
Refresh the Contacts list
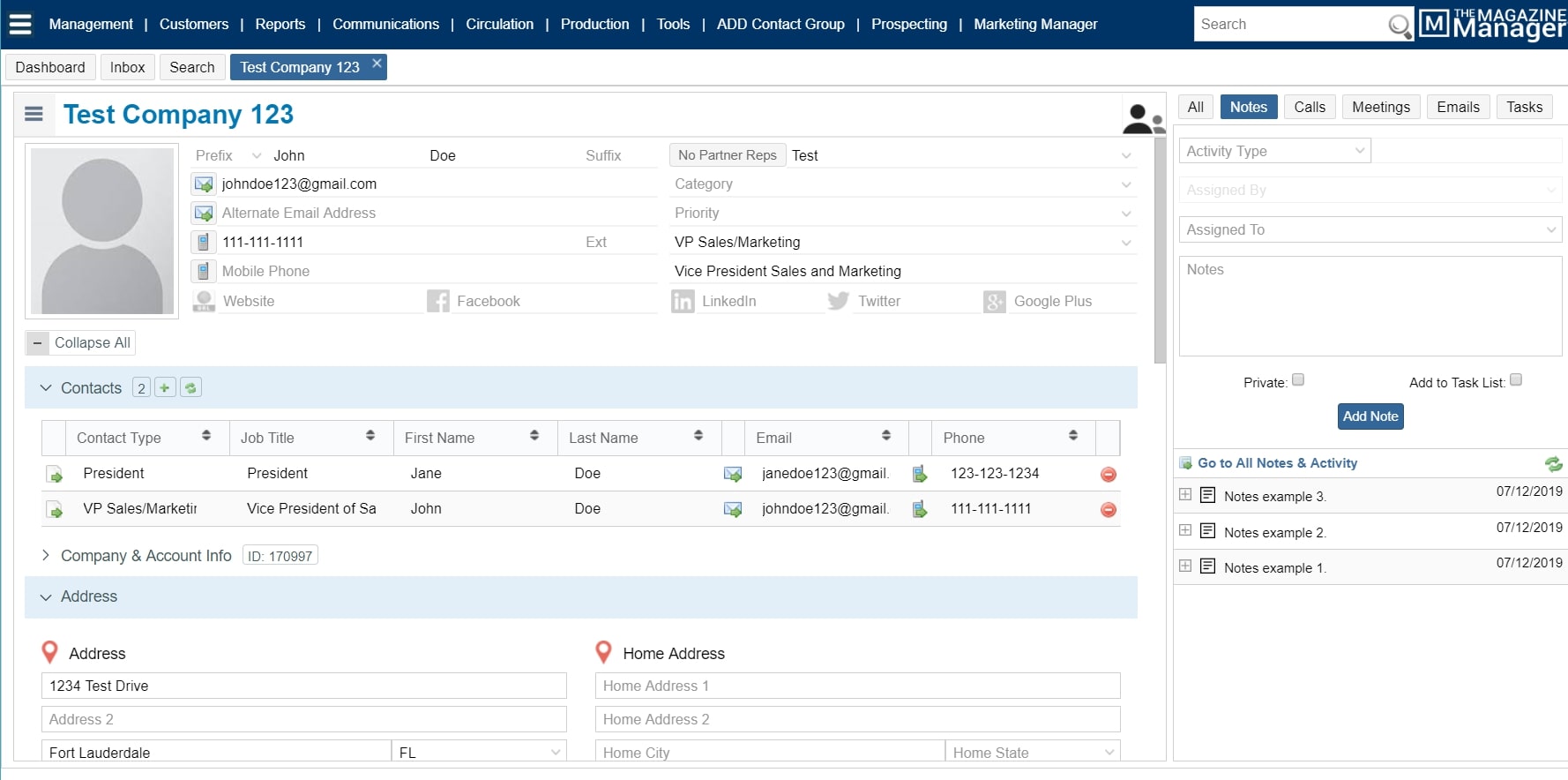click(x=190, y=387)
